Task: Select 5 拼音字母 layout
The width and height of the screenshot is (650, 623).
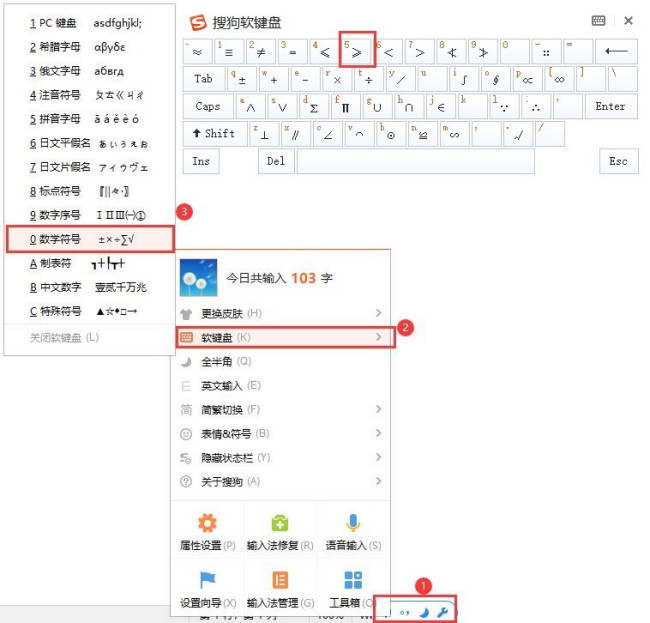Action: pos(90,119)
